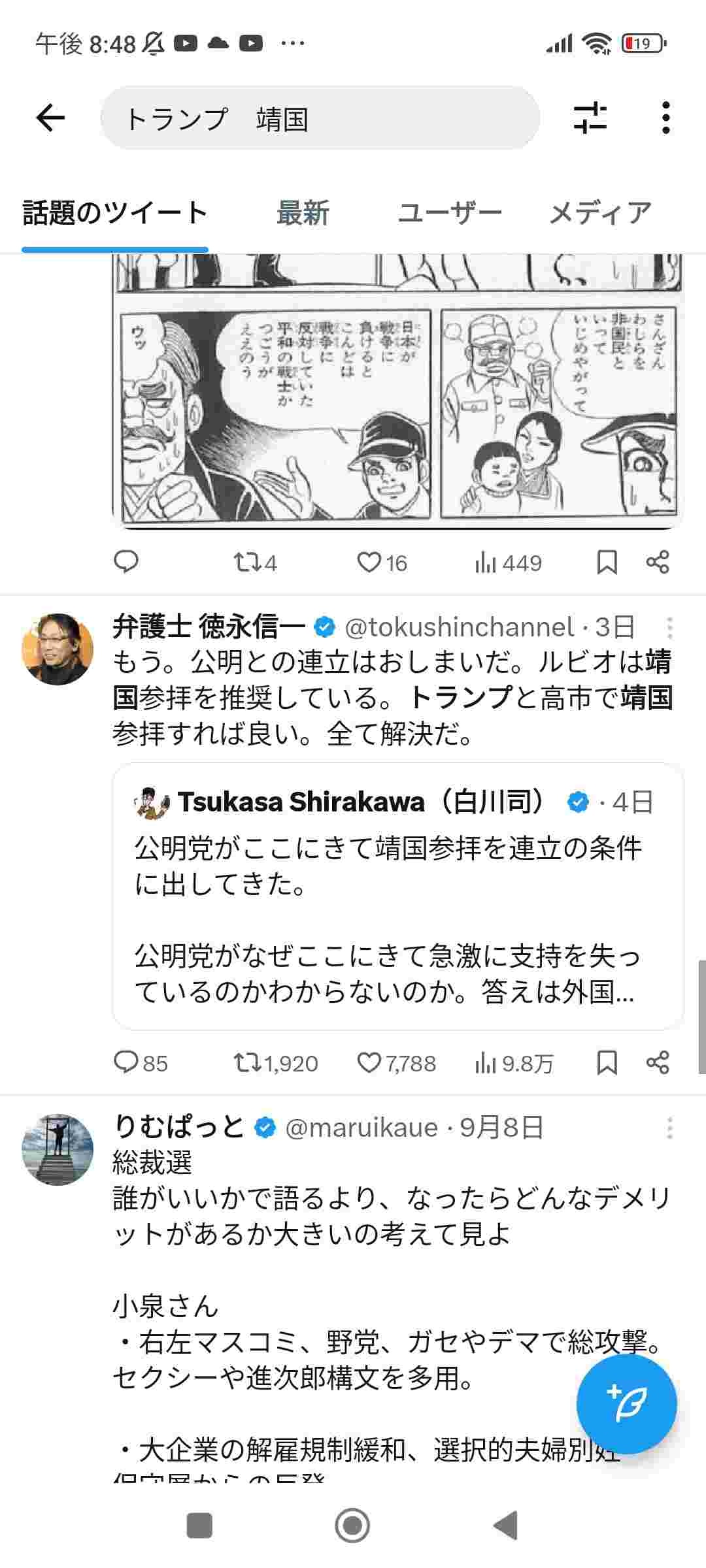Click the search field containing トランプ 靖国
Screen dimensions: 706x1568
320,118
